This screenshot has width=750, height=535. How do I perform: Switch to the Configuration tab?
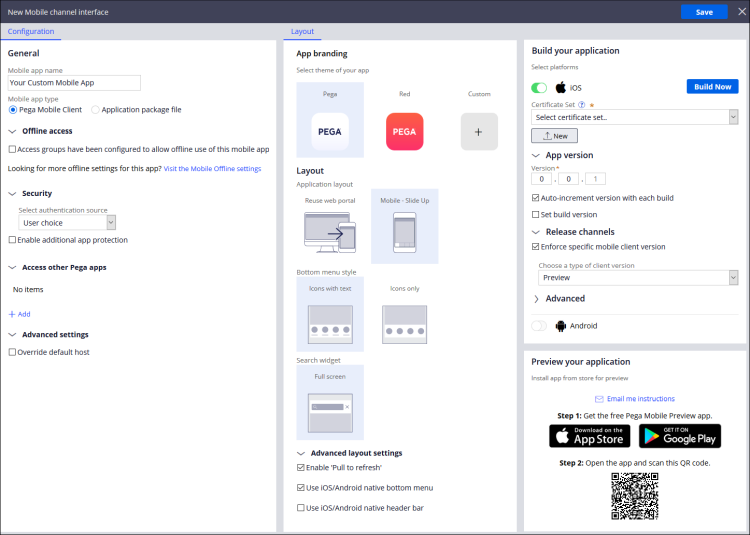pos(31,32)
